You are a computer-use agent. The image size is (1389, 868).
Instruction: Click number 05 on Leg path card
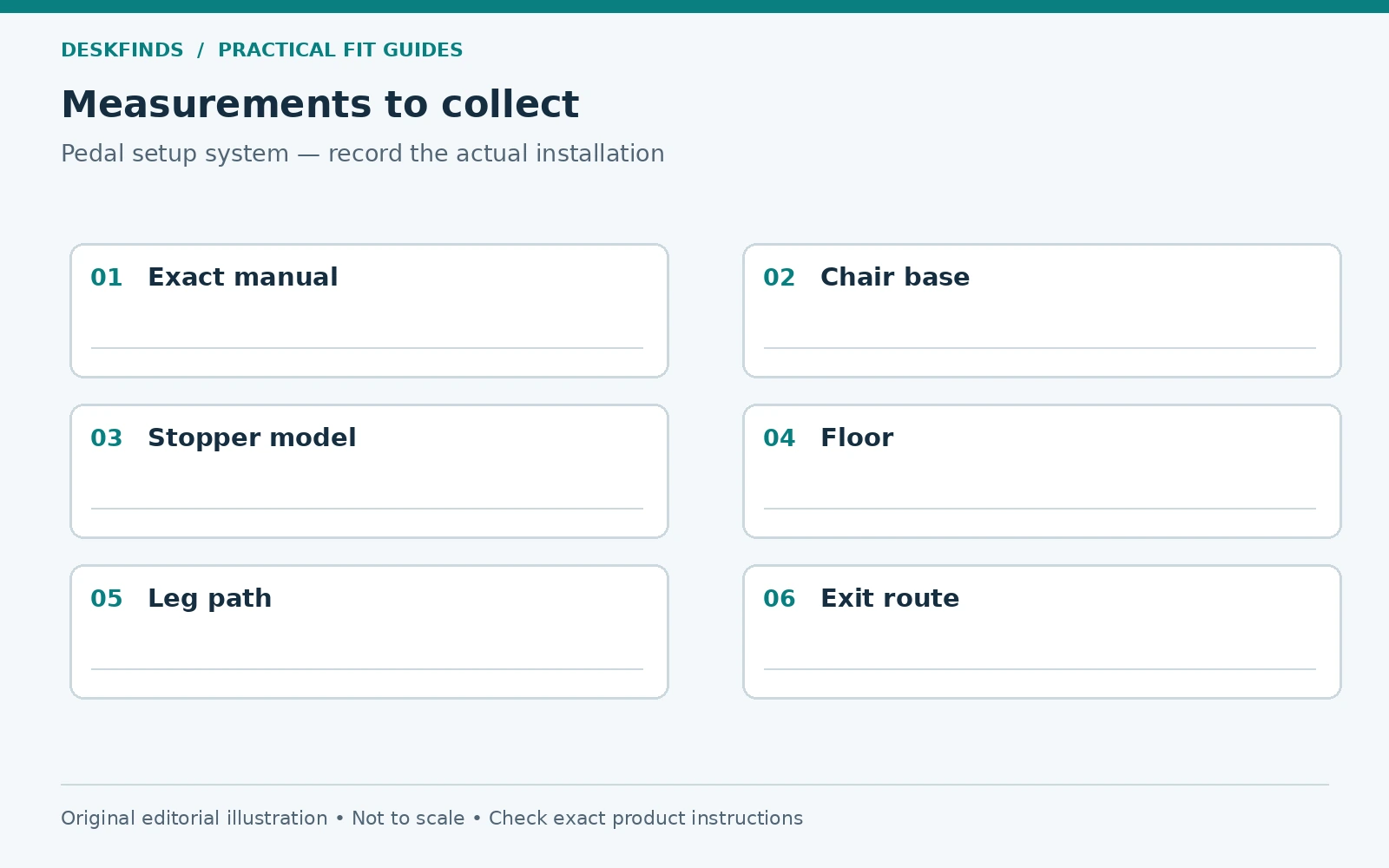click(107, 599)
